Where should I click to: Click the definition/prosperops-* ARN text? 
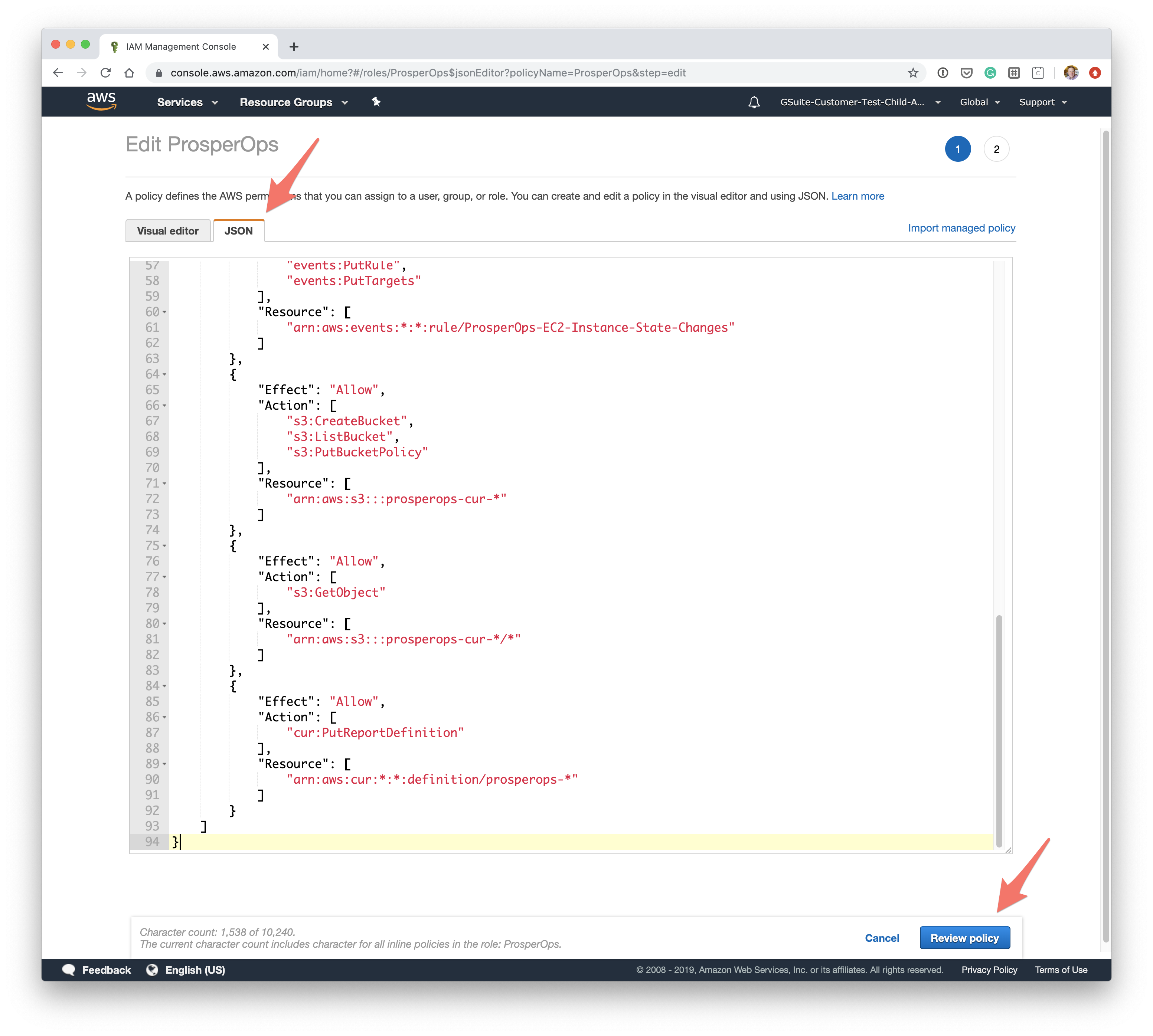click(x=432, y=779)
